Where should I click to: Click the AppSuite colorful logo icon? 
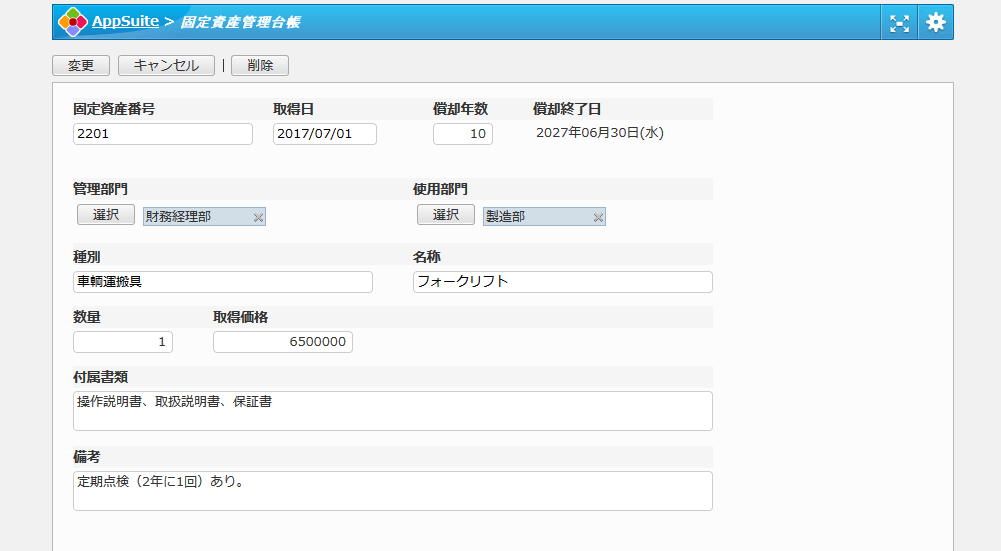point(72,22)
